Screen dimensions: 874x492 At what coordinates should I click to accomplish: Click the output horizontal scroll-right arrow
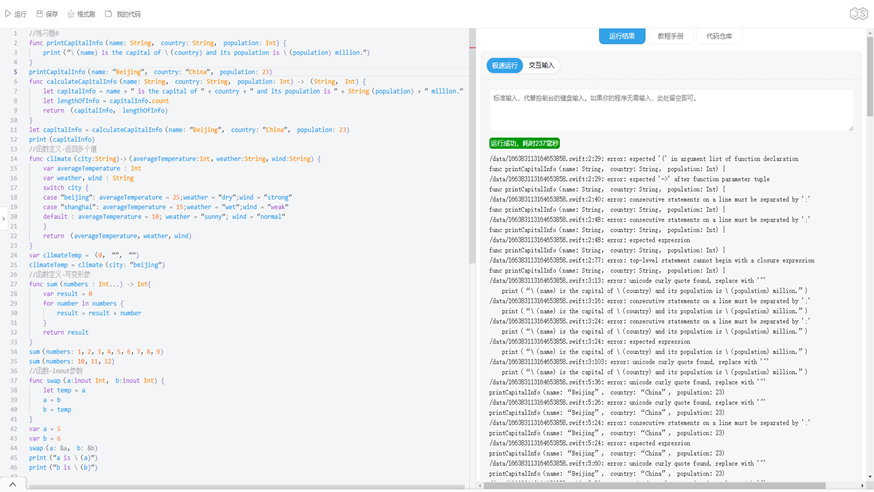(862, 486)
